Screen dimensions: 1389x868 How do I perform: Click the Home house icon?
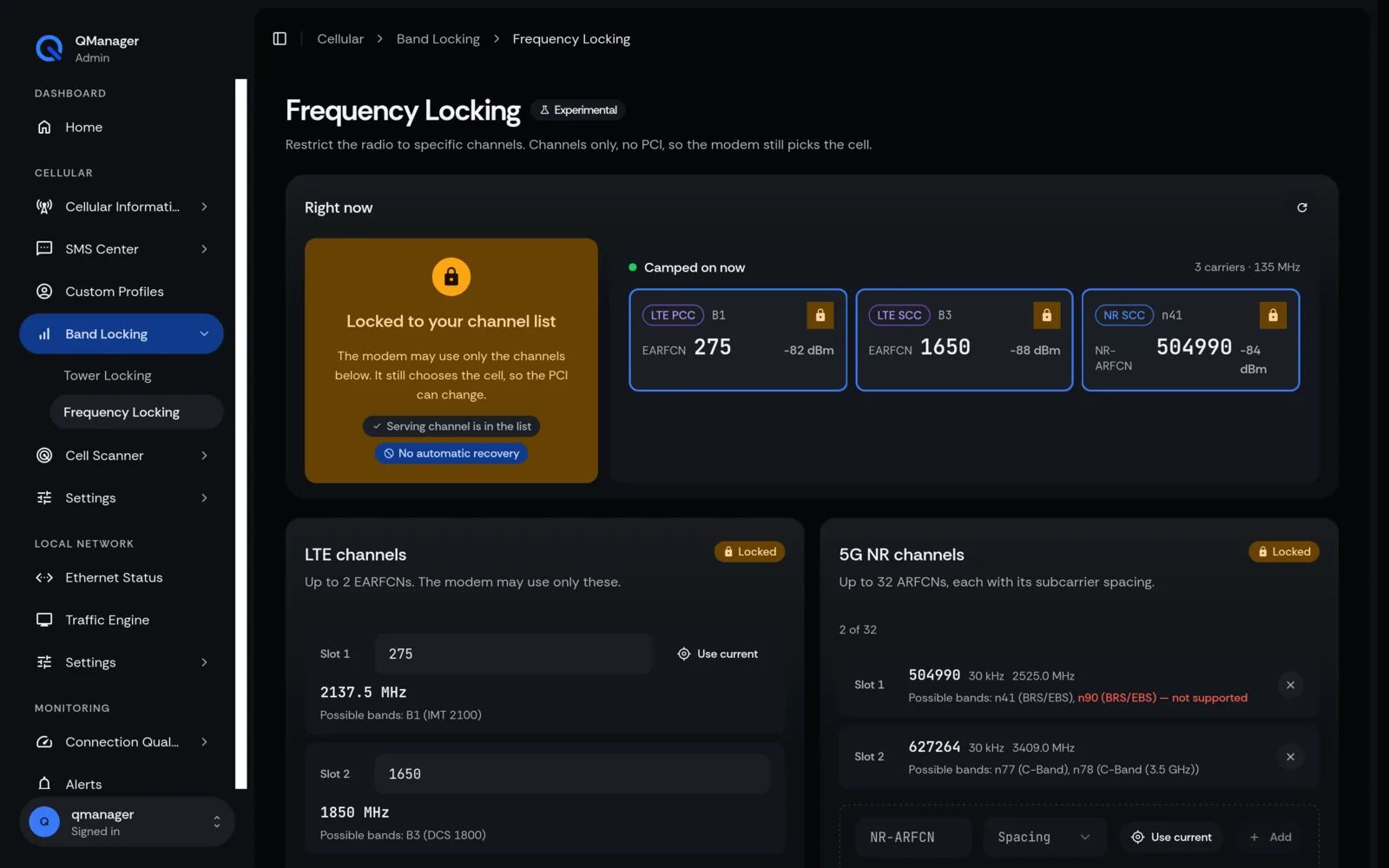(x=44, y=128)
